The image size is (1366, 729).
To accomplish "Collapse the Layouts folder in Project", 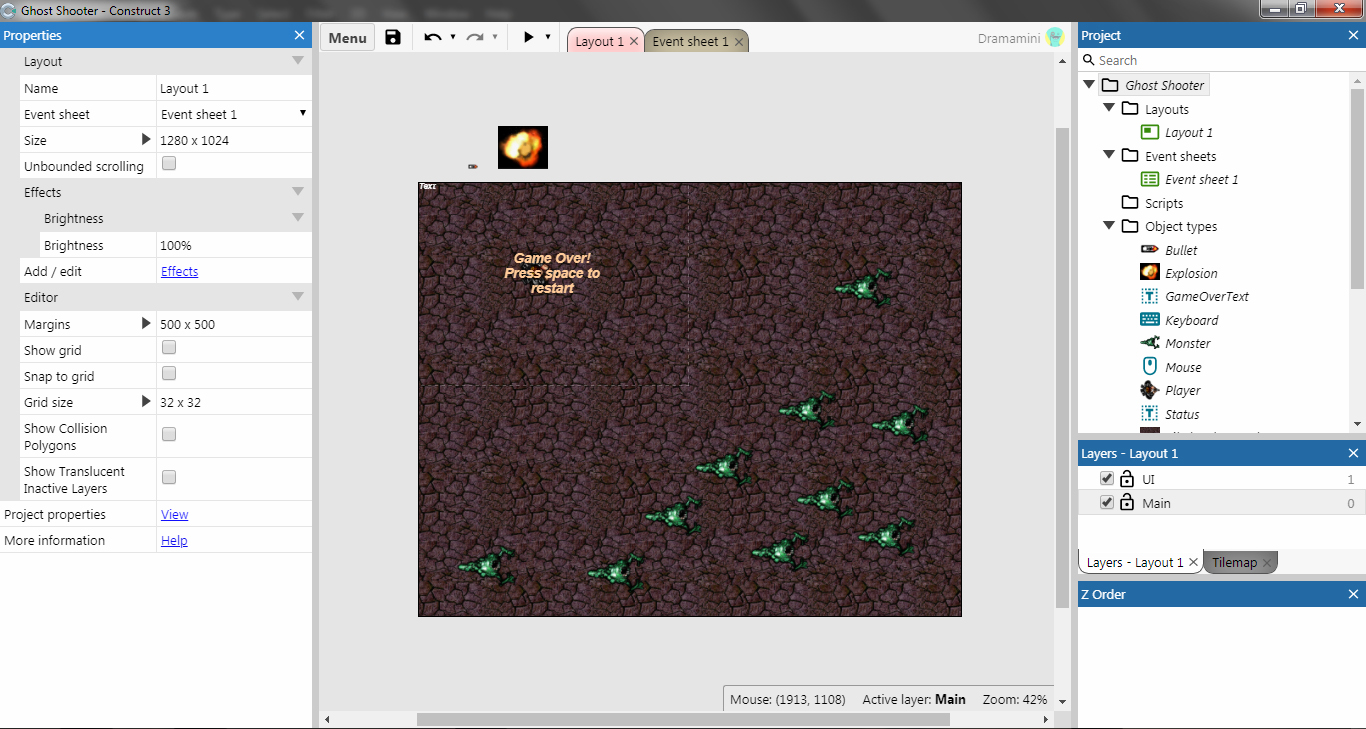I will (1109, 109).
